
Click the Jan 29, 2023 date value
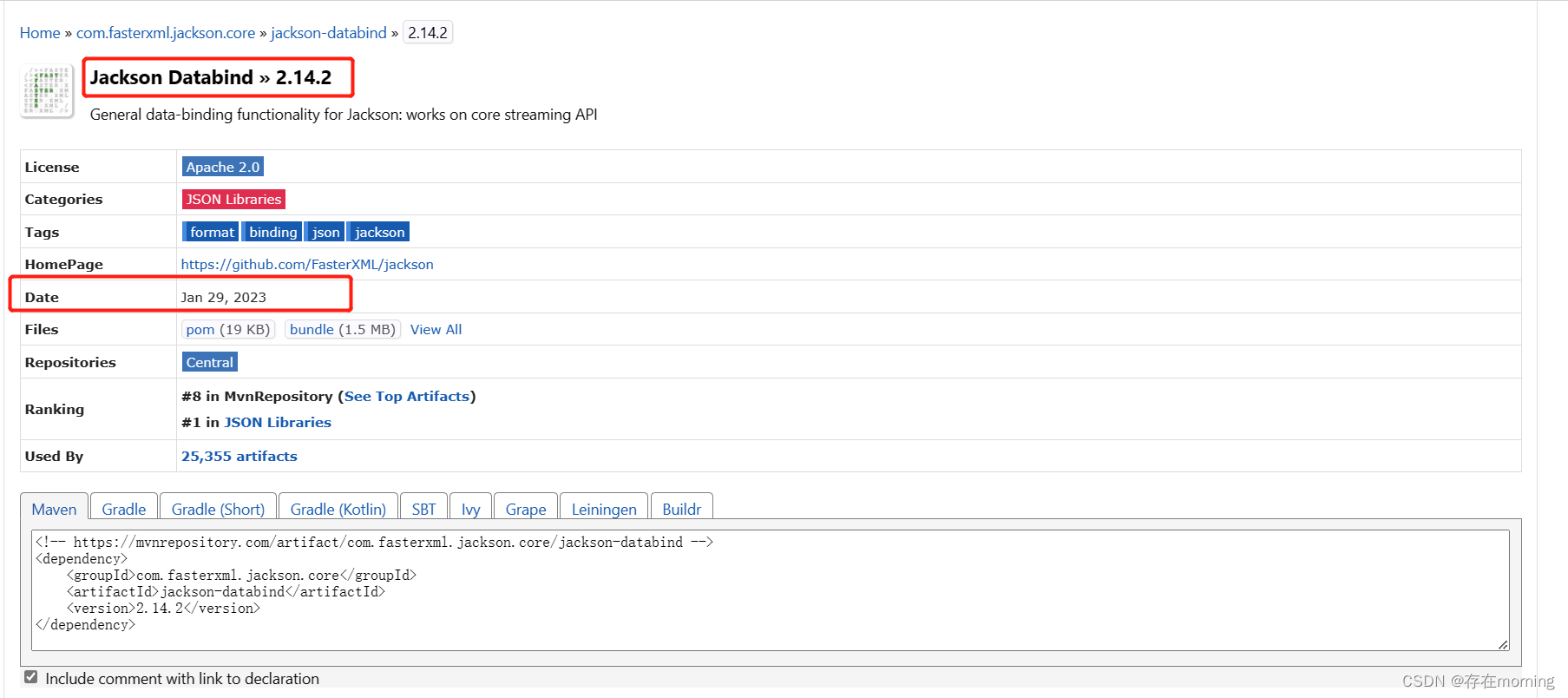[x=224, y=297]
